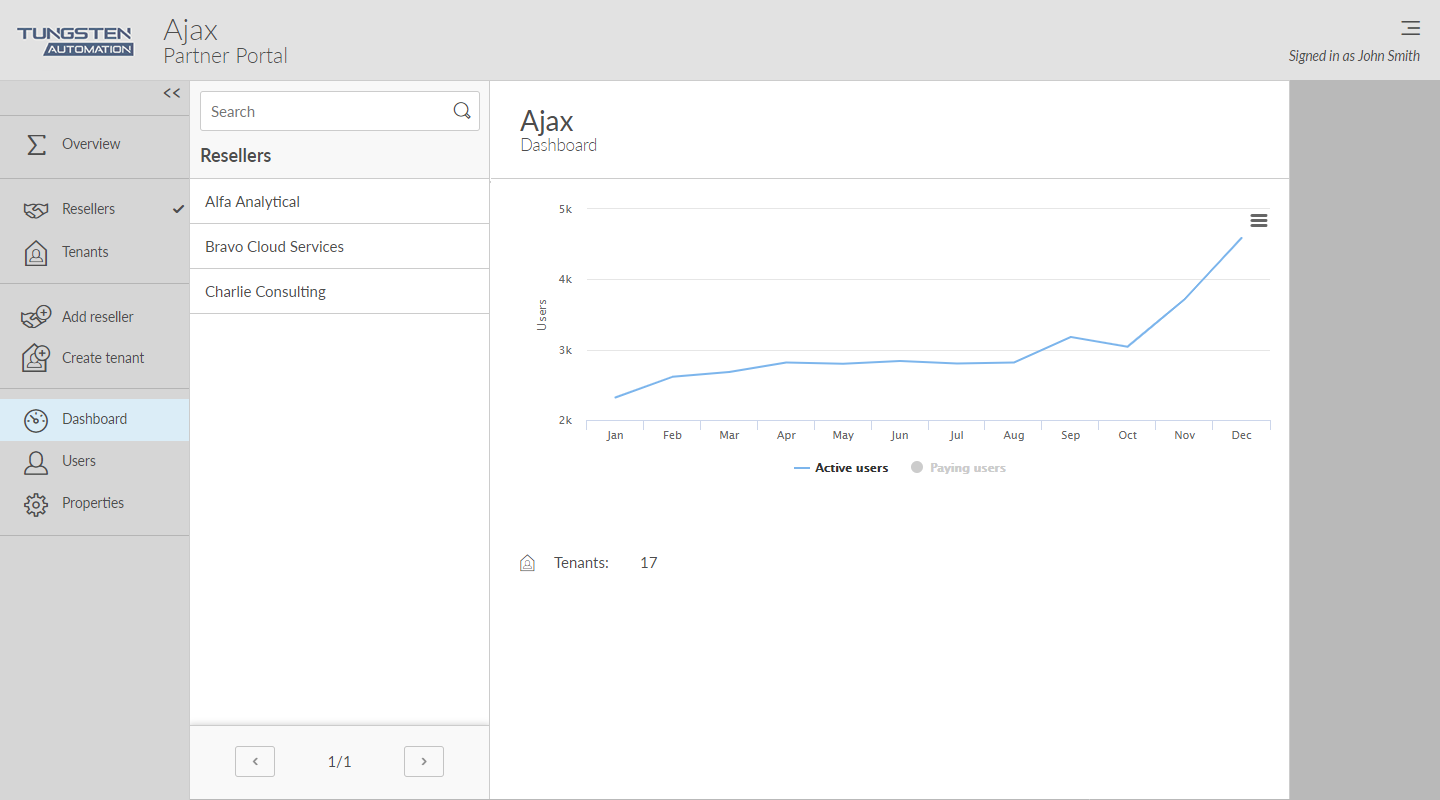Toggle Active users series in legend
Screen dimensions: 1440x800
point(841,468)
